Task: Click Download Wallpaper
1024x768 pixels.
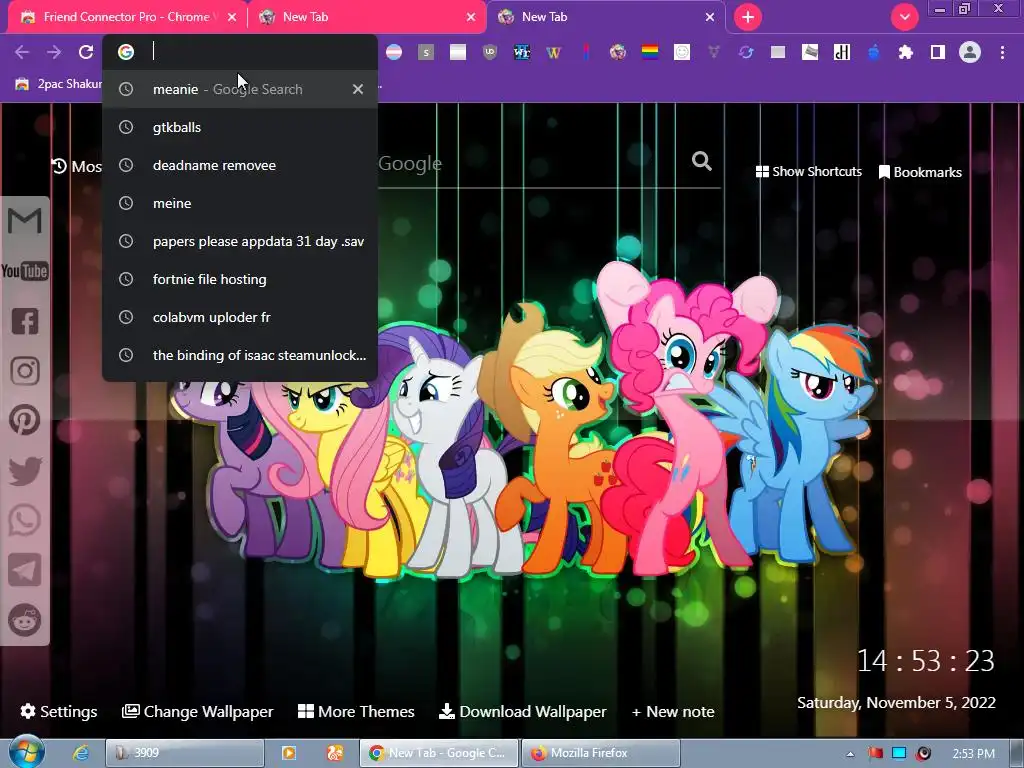Action: coord(522,711)
